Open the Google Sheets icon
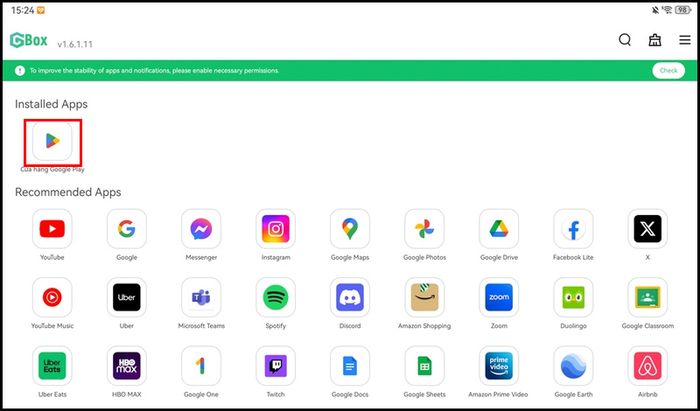The image size is (700, 411). [425, 366]
